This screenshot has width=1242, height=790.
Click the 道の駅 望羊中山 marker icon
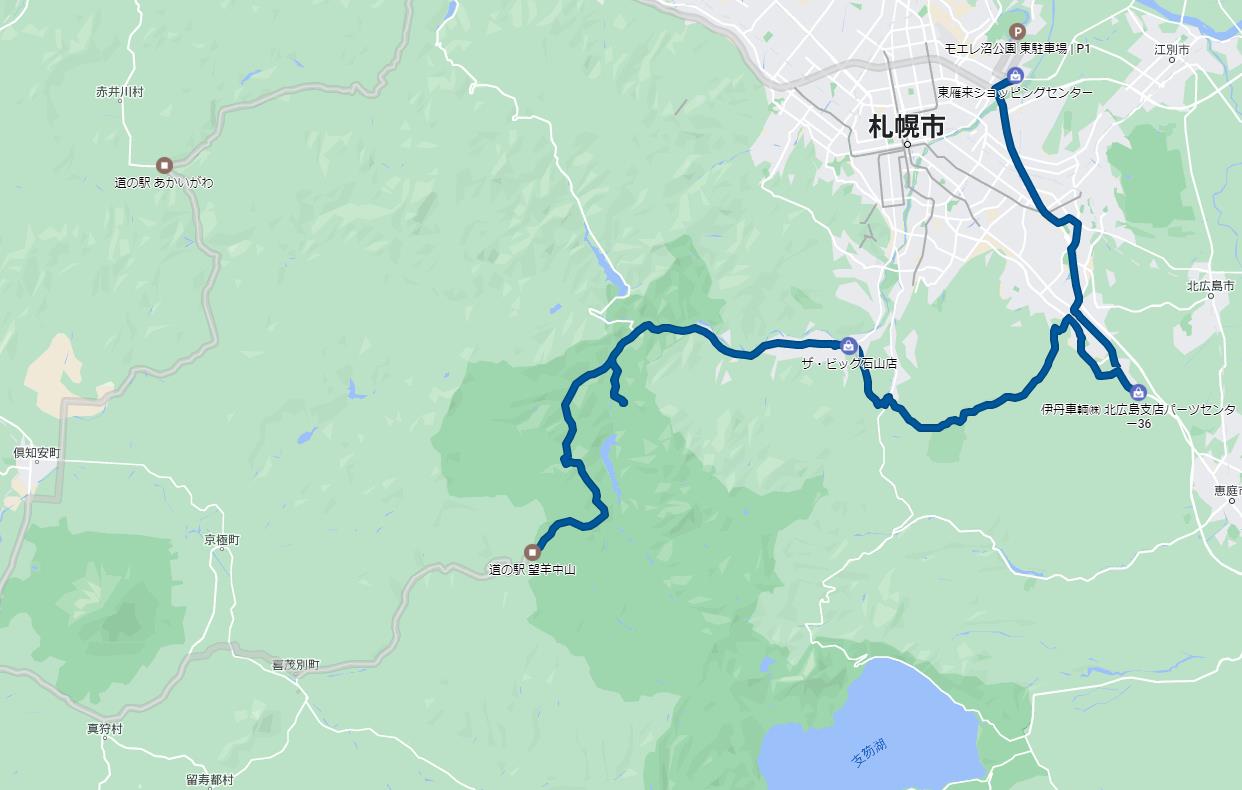(x=532, y=551)
